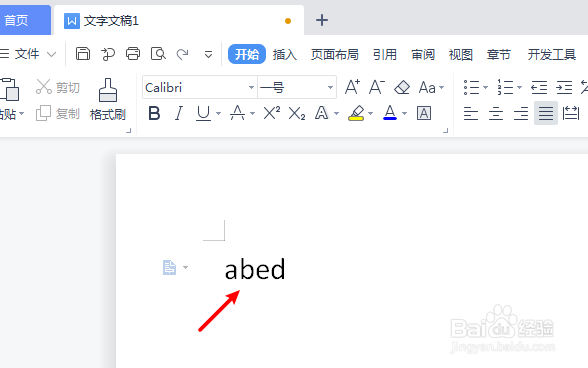Open text effects dropdown arrow
The image size is (588, 368).
[x=336, y=113]
